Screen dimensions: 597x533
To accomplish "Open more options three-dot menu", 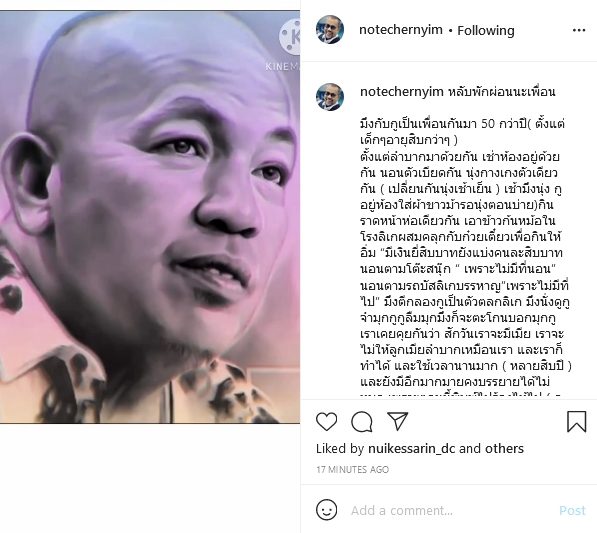I will pyautogui.click(x=579, y=30).
